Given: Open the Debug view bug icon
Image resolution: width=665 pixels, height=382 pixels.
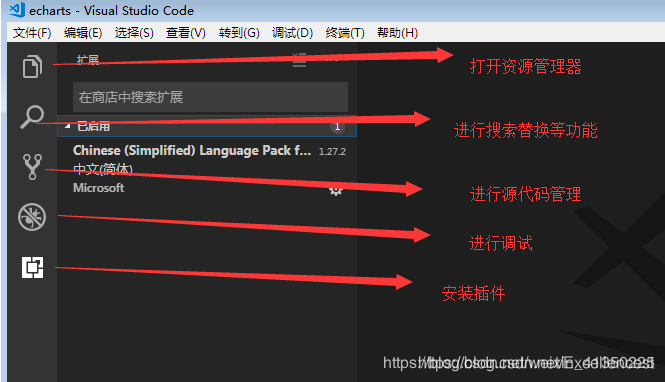Looking at the screenshot, I should (32, 217).
